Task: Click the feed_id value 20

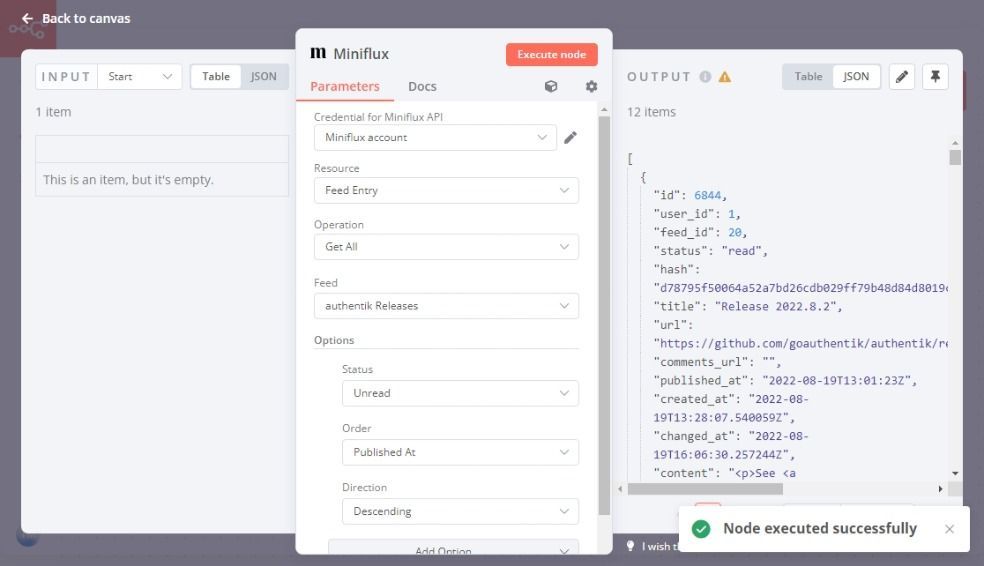Action: pos(735,232)
